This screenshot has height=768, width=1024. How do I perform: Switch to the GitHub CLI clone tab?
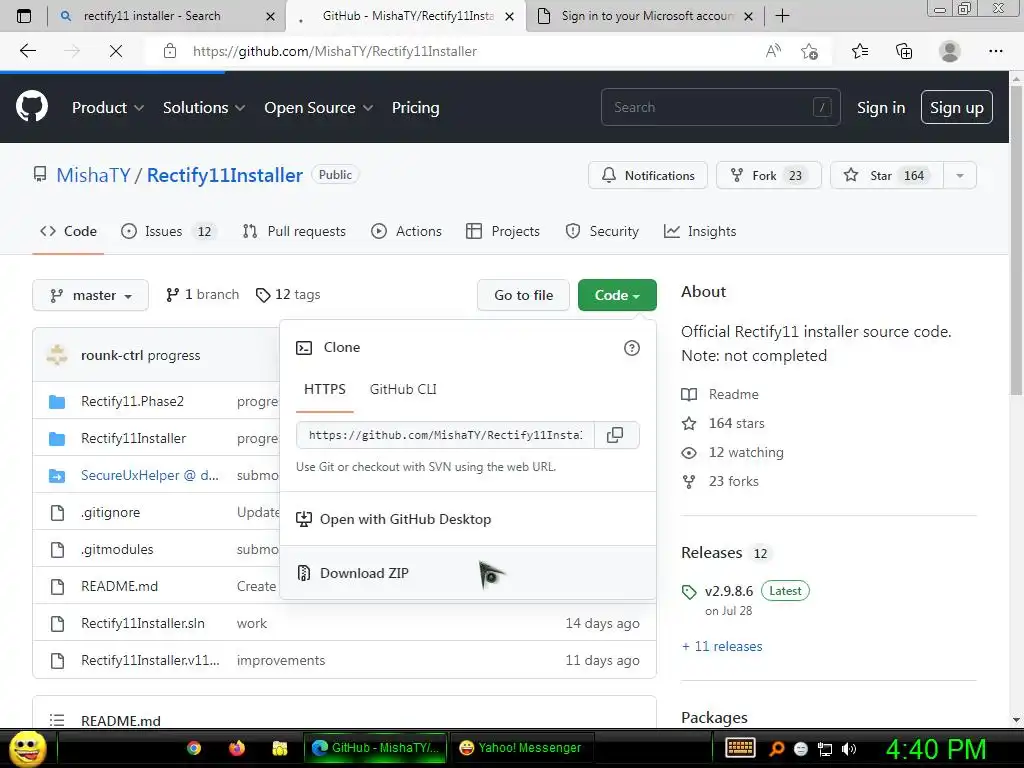[403, 389]
